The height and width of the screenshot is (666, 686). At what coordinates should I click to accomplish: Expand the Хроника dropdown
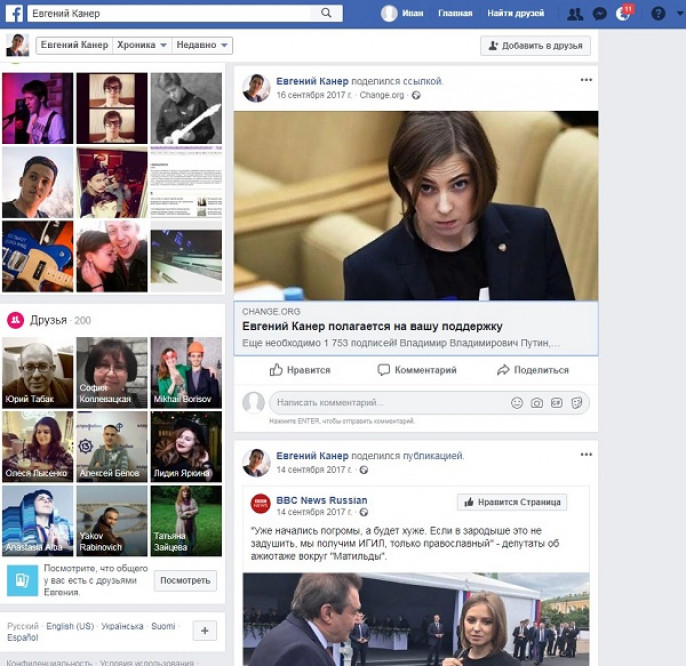[141, 45]
